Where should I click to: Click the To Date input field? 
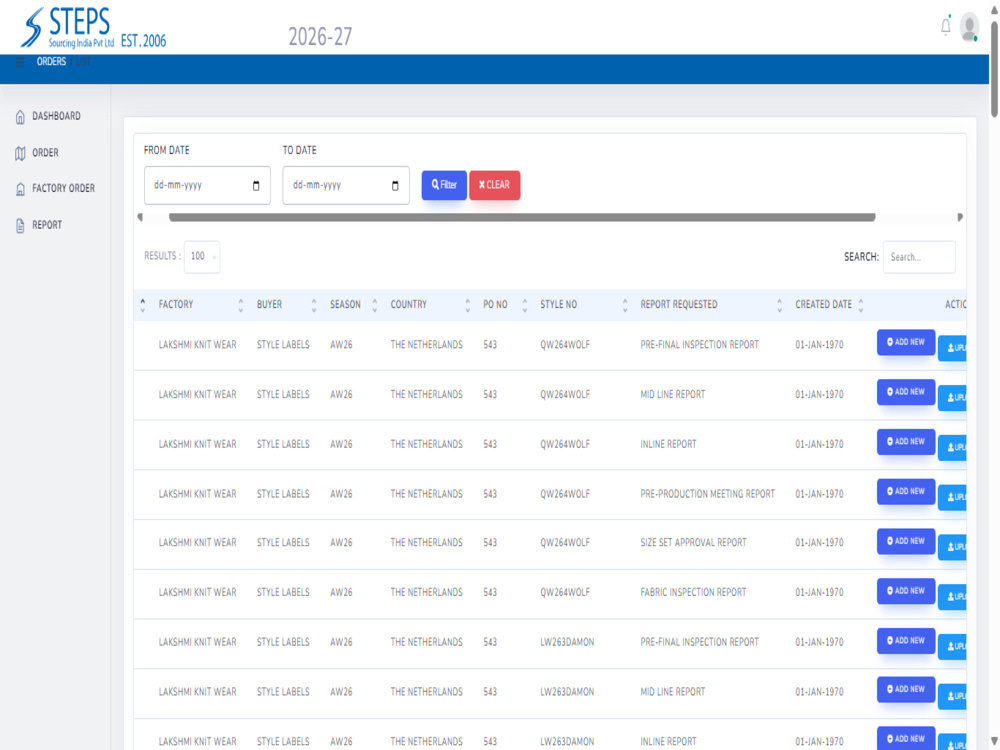(x=346, y=186)
